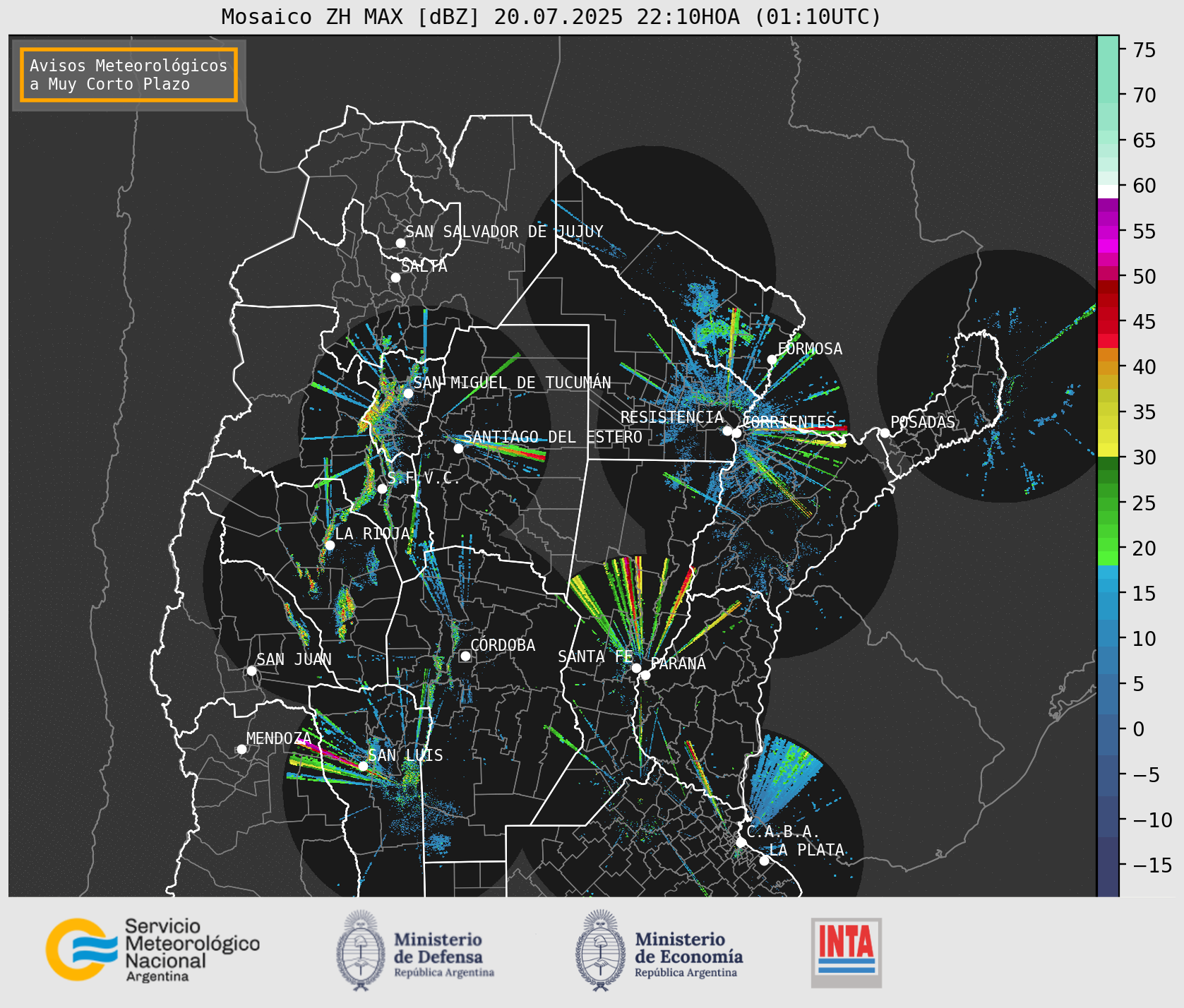1184x1008 pixels.
Task: Click the orange 40 dBZ colorbar band
Action: click(1108, 368)
